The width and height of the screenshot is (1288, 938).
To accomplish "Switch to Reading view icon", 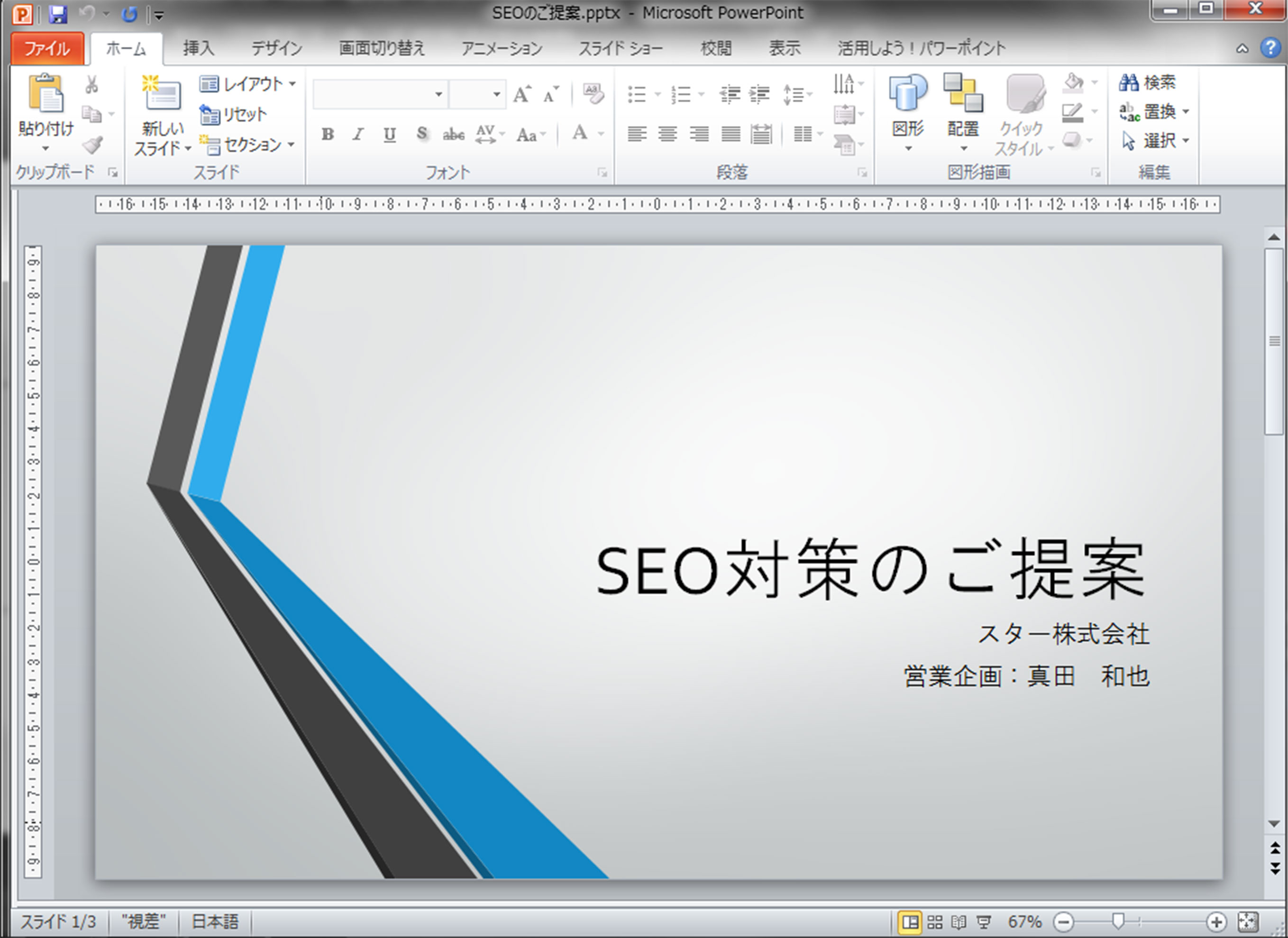I will point(959,921).
